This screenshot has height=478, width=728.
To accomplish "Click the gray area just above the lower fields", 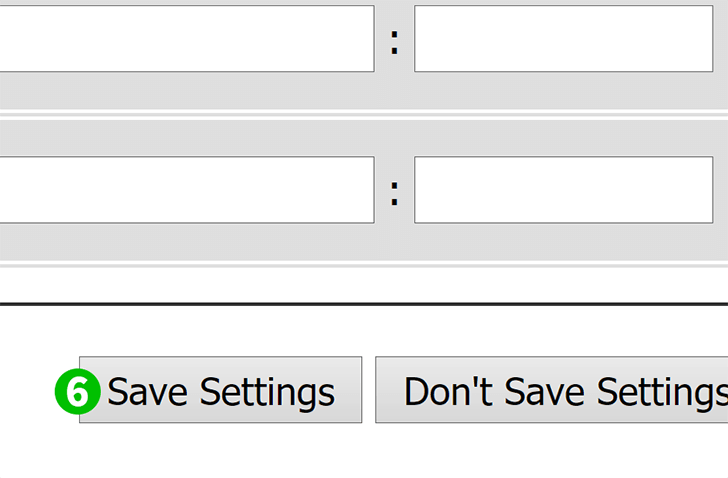I will click(364, 138).
